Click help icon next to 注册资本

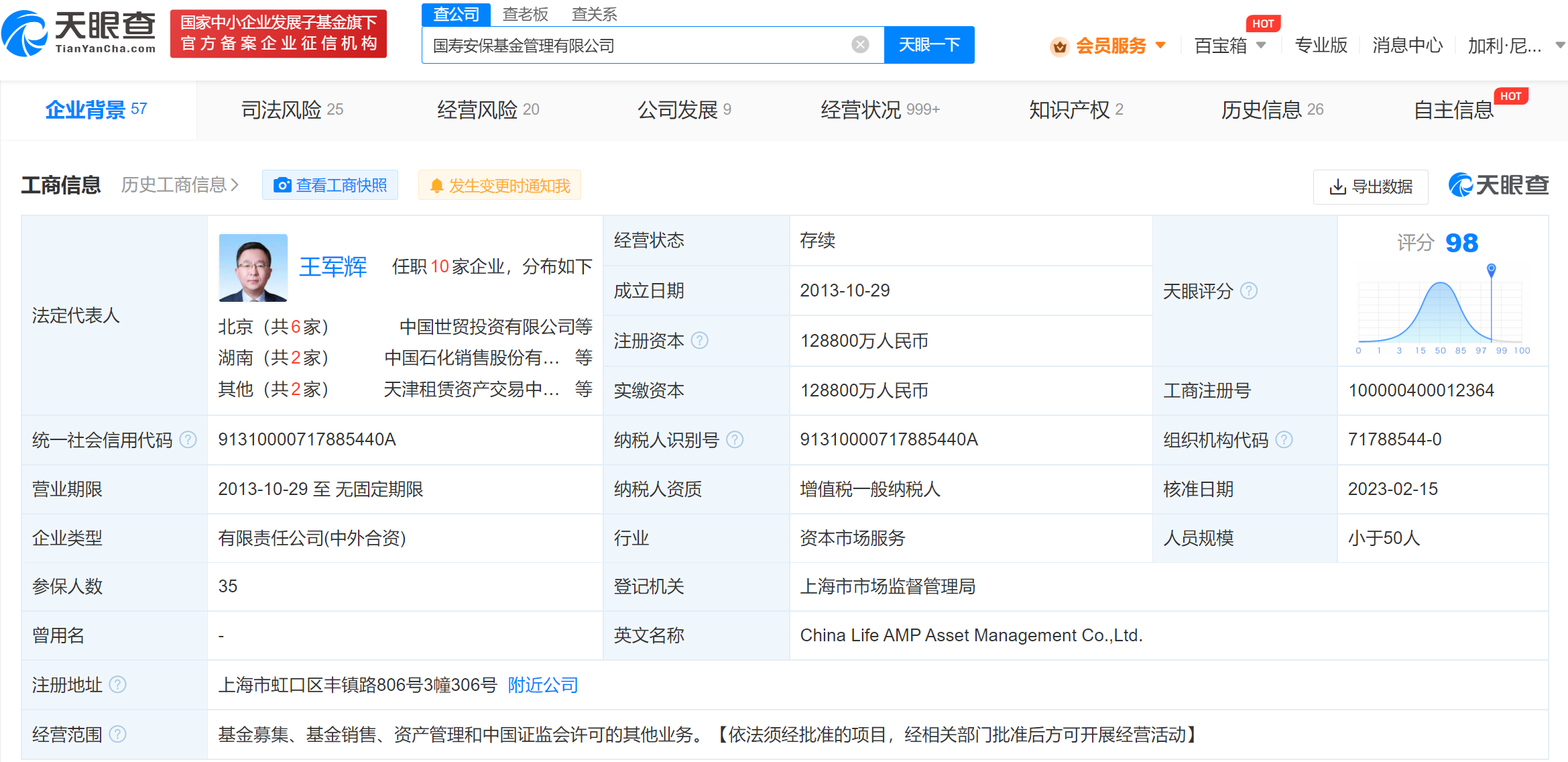coord(699,341)
